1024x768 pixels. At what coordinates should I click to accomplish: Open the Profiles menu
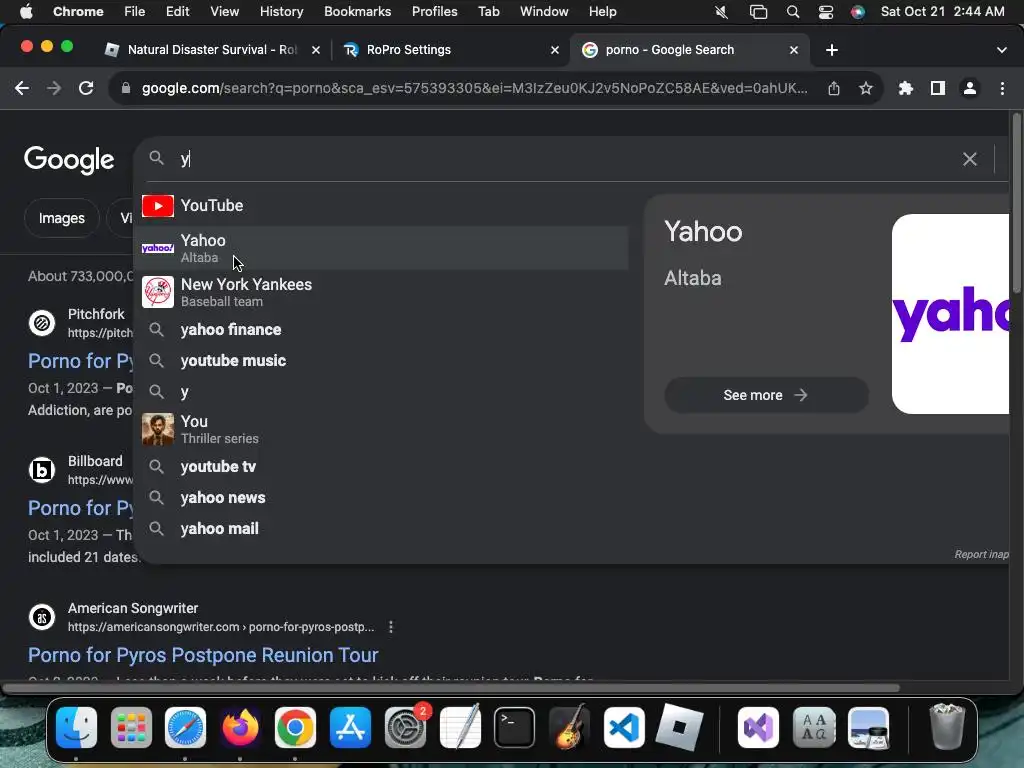434,12
